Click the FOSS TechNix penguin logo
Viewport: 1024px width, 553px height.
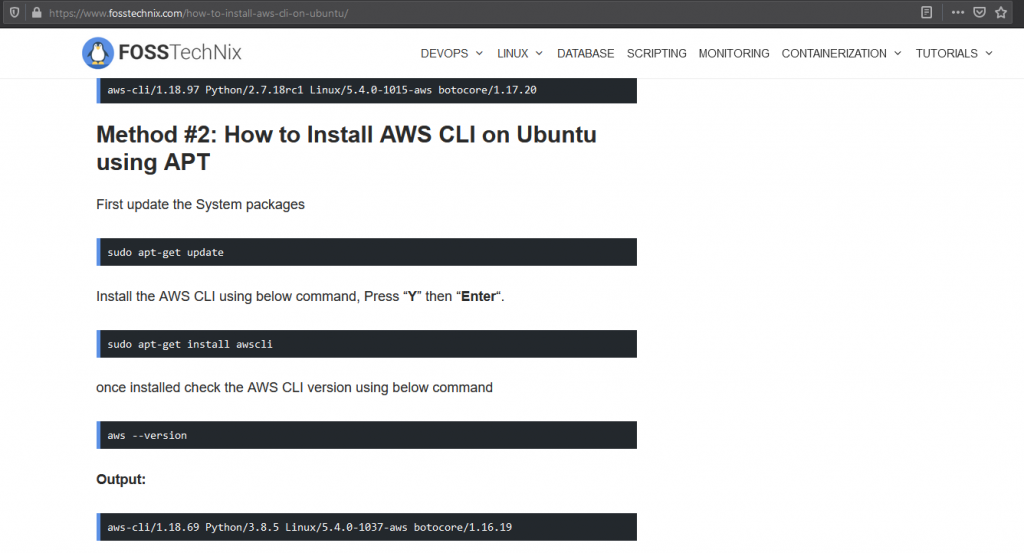98,53
